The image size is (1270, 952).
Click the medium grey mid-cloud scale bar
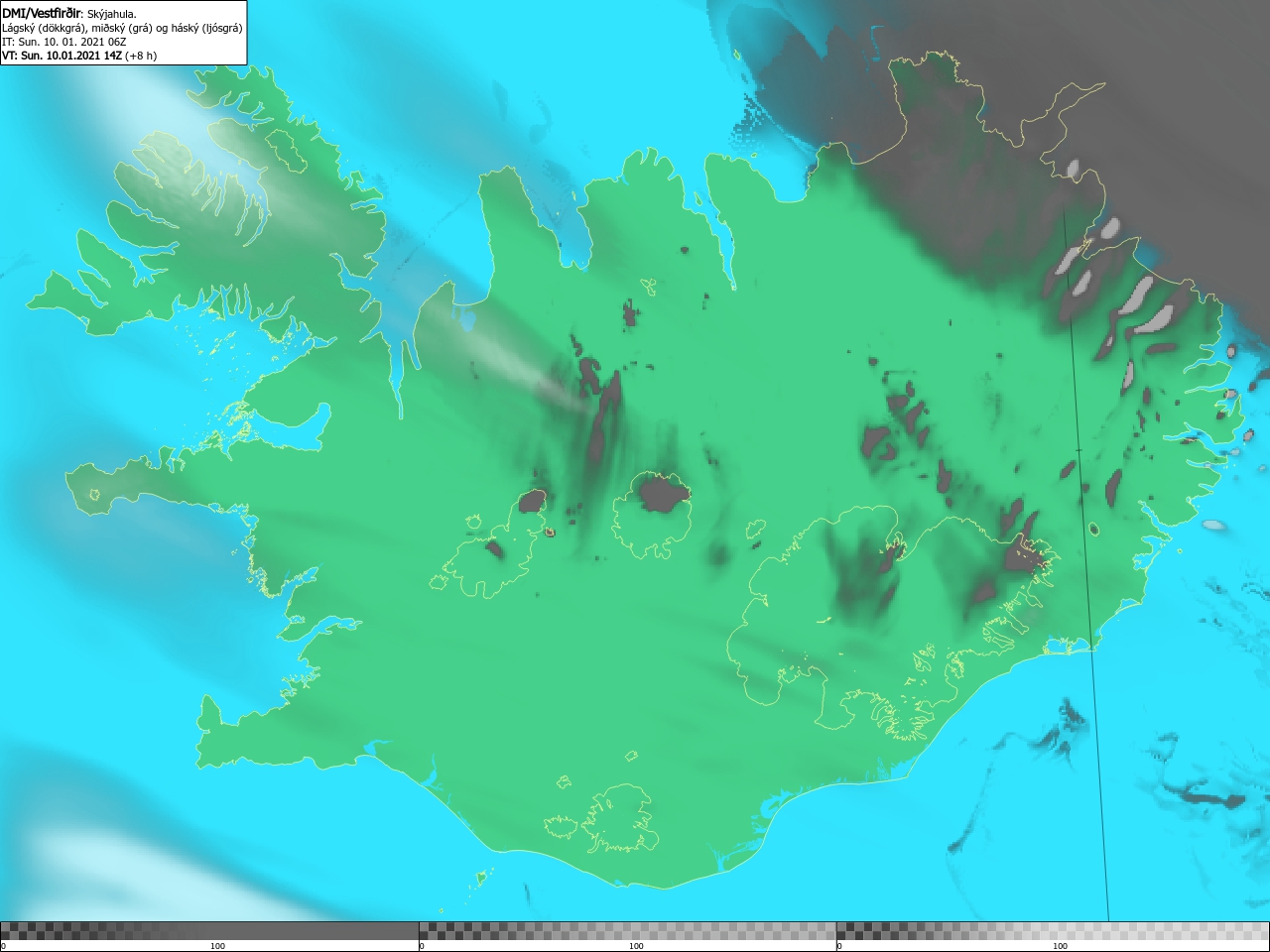click(627, 931)
